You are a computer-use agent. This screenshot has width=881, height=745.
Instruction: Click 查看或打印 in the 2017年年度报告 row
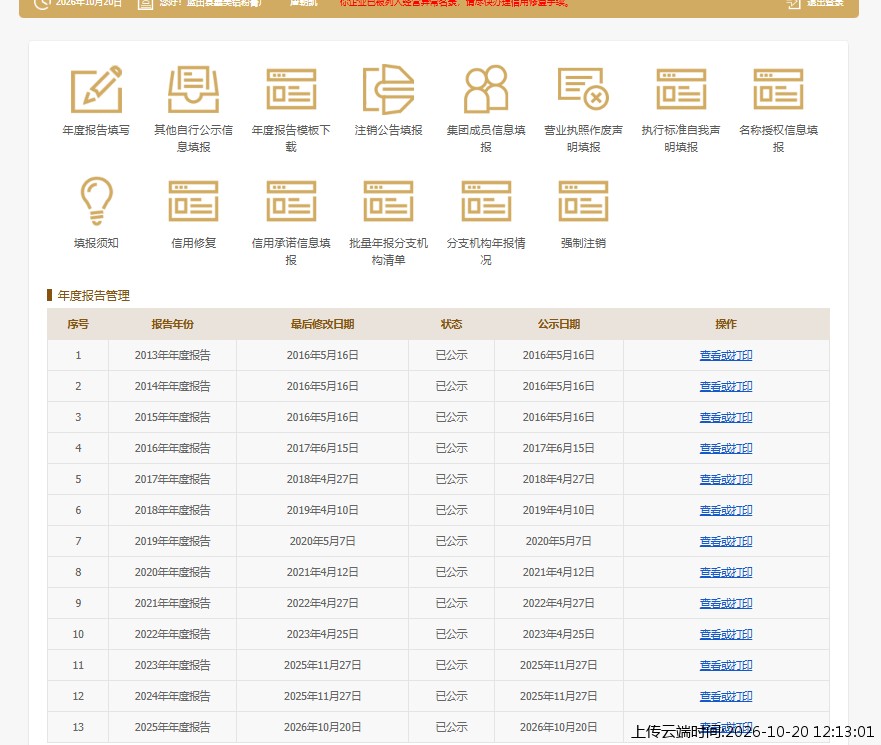pos(726,479)
